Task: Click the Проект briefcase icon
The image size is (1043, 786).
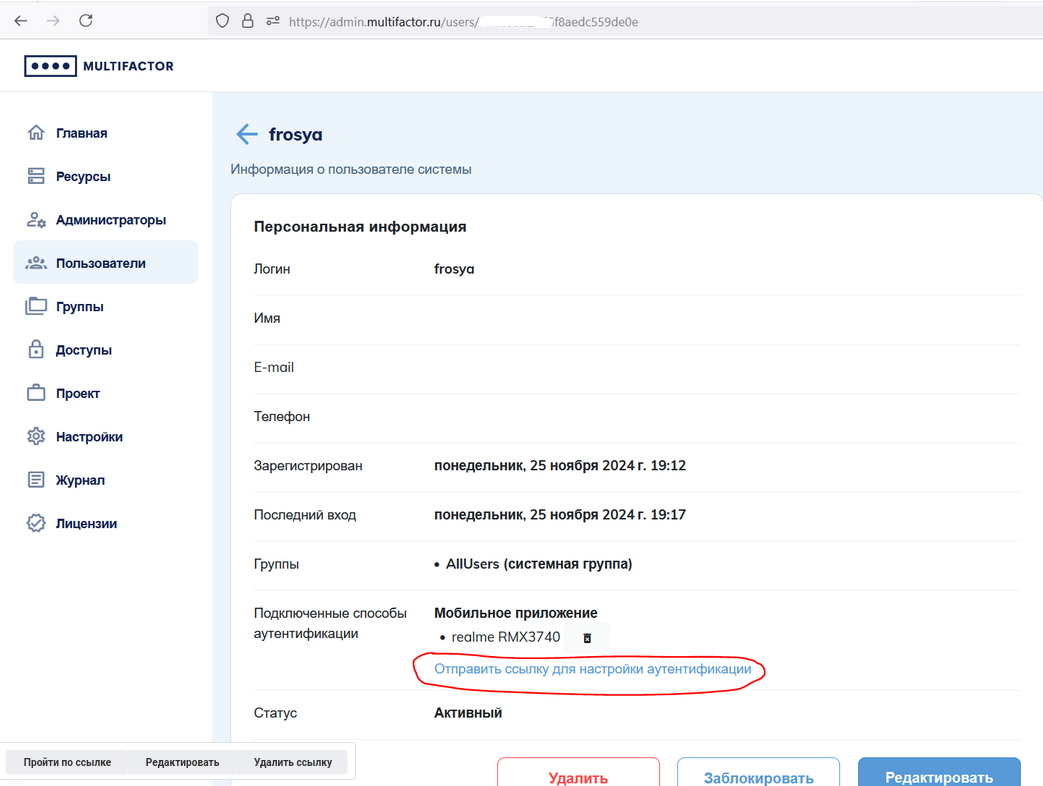Action: coord(36,394)
